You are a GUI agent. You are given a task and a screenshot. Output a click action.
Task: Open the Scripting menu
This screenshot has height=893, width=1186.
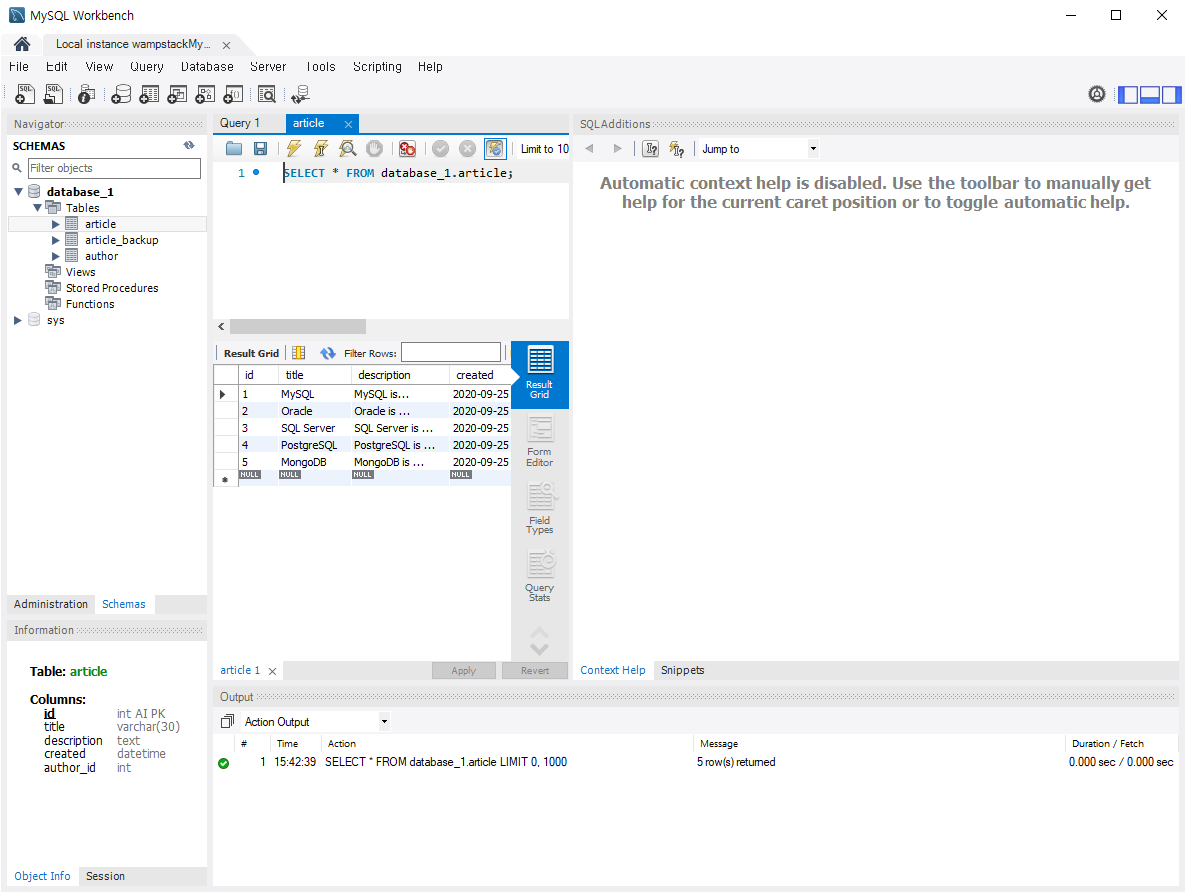377,67
